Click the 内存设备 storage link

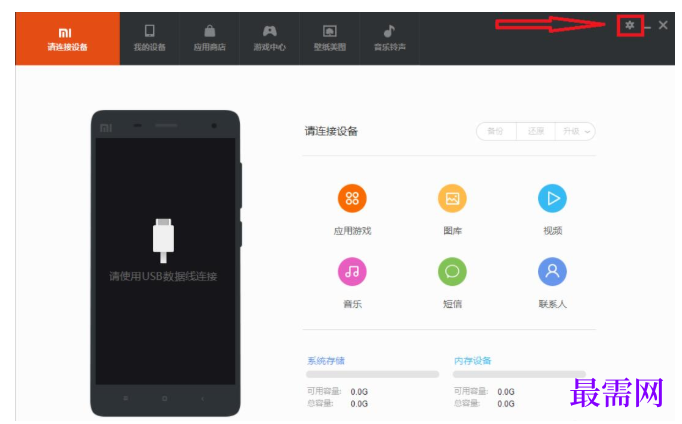coord(472,361)
